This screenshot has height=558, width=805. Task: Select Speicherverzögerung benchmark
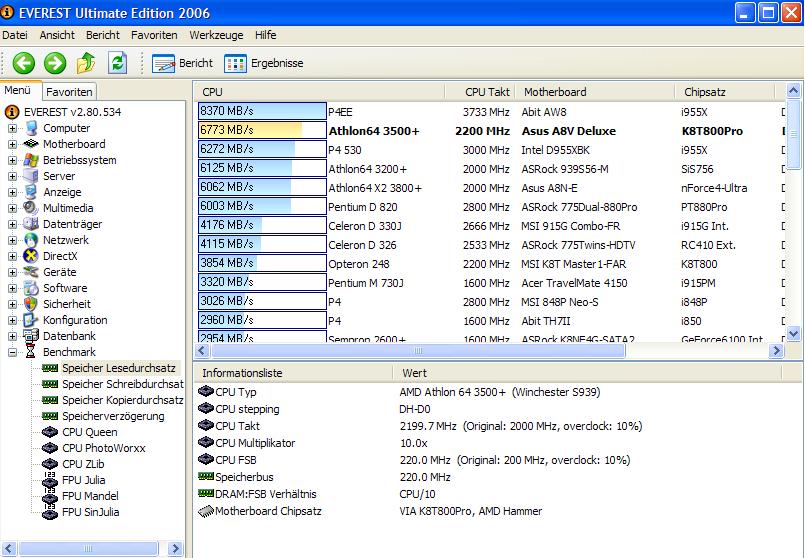click(113, 416)
